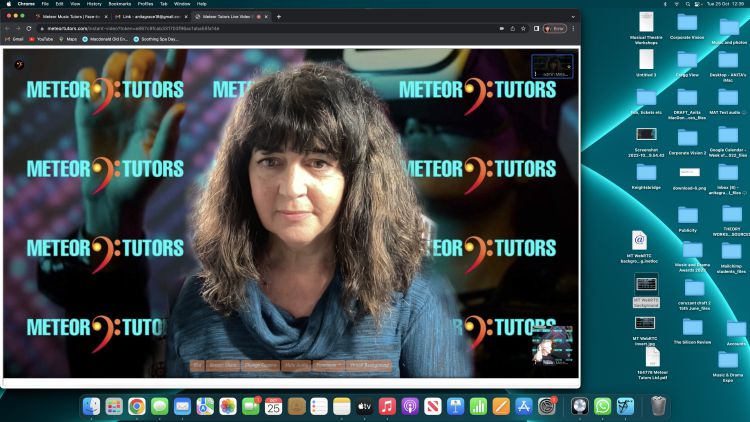
Task: Open the Apple menu
Action: [9, 4]
